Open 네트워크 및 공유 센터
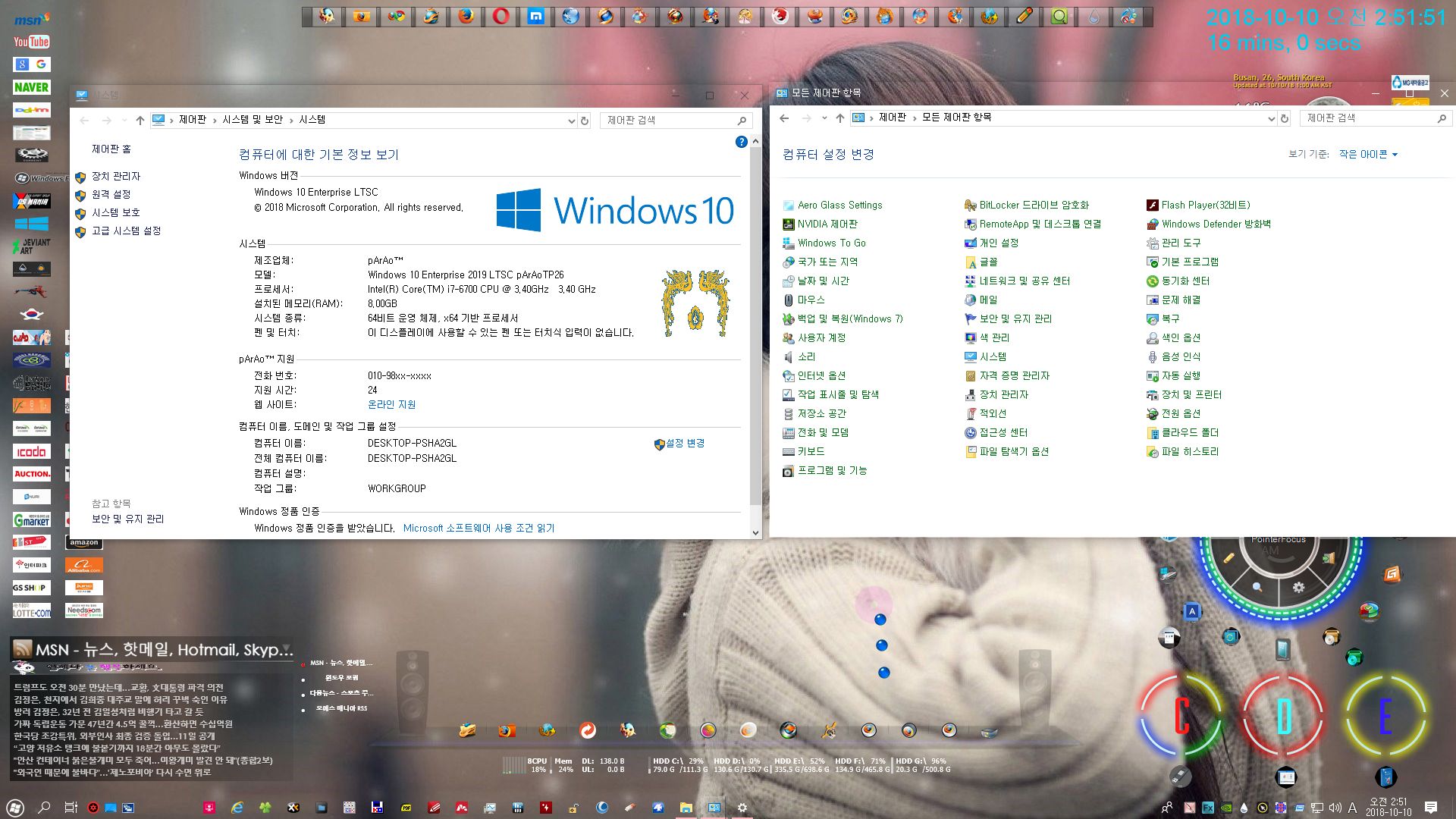The height and width of the screenshot is (819, 1456). pos(1017,281)
